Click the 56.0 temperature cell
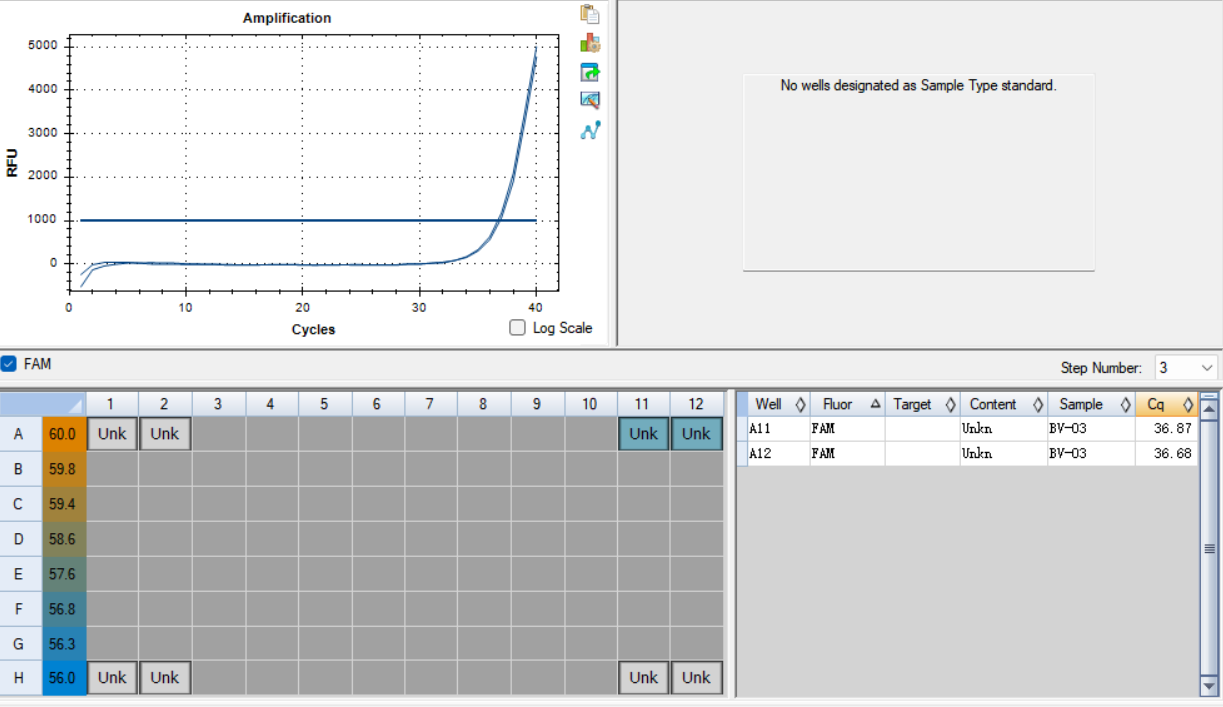The image size is (1223, 707). point(63,678)
